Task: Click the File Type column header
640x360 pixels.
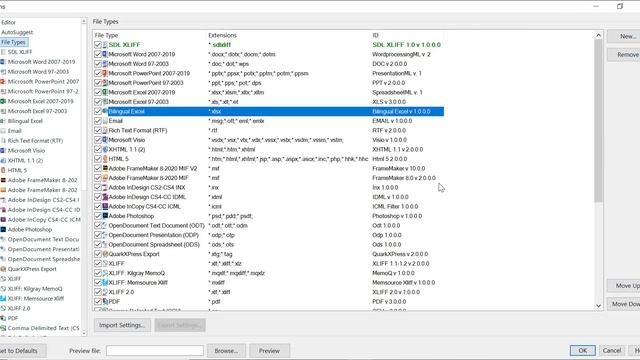Action: pyautogui.click(x=106, y=36)
